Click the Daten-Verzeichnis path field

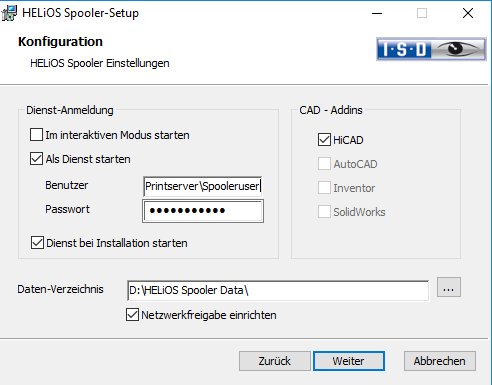[x=278, y=290]
